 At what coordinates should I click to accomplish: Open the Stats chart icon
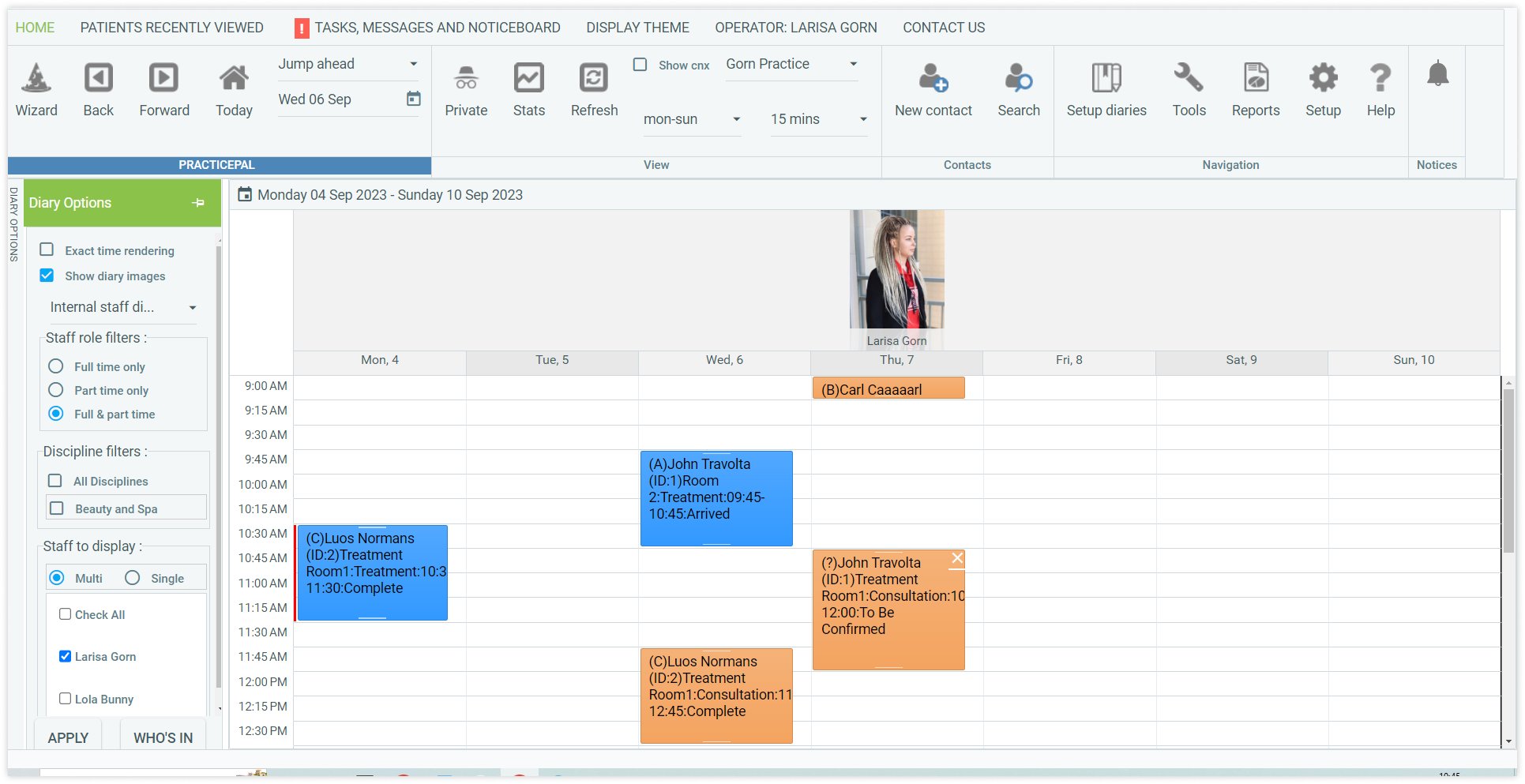(528, 78)
